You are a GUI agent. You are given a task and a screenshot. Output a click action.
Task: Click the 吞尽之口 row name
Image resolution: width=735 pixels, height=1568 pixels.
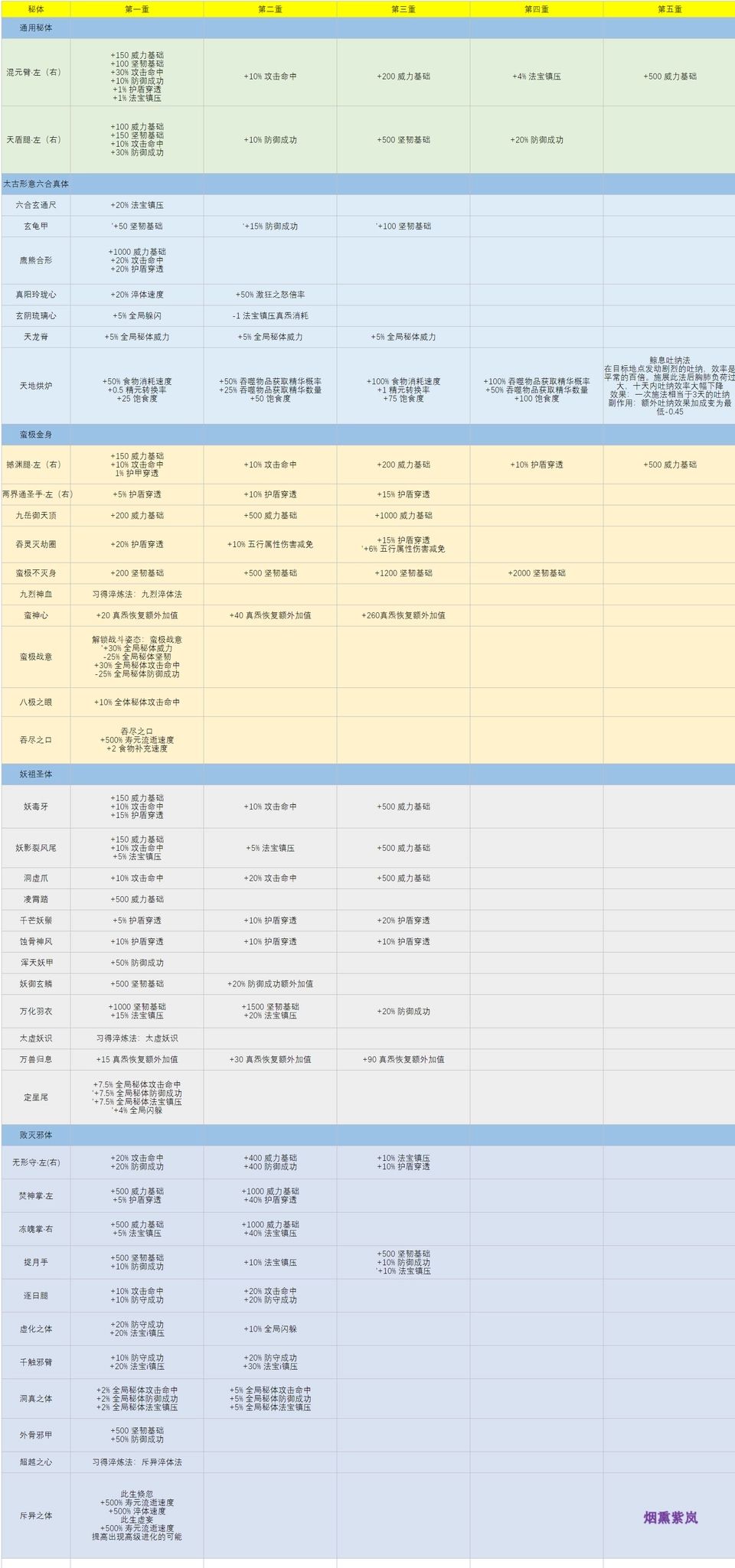click(x=36, y=740)
